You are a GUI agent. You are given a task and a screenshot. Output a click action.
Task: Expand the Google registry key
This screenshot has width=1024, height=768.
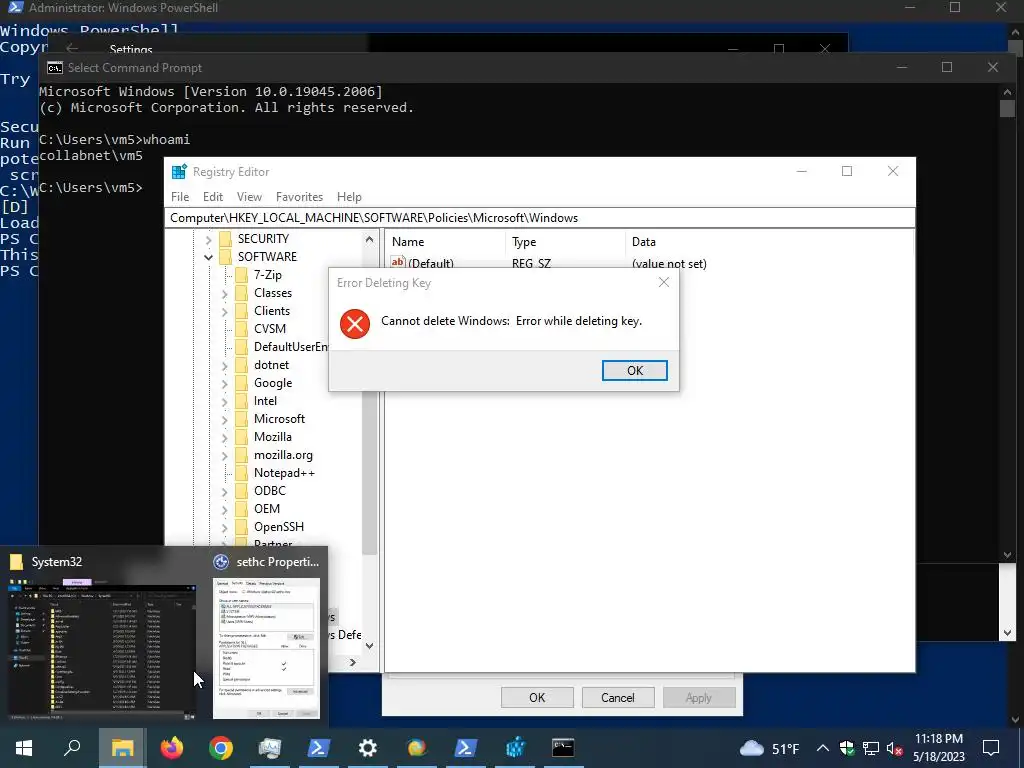pyautogui.click(x=225, y=383)
